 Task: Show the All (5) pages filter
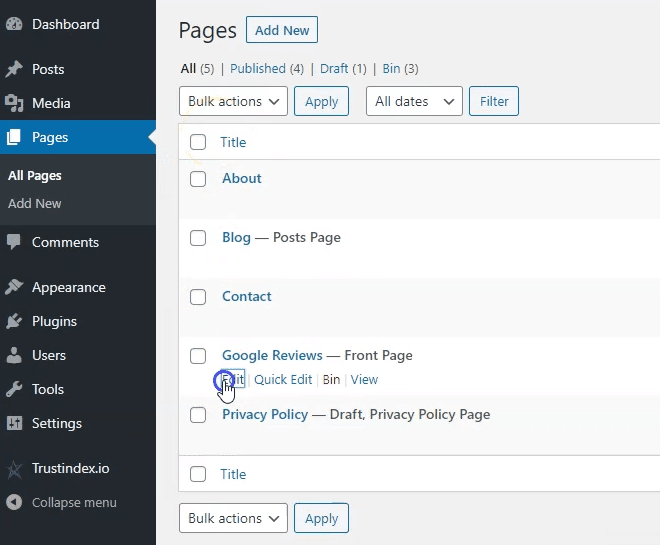click(x=197, y=68)
